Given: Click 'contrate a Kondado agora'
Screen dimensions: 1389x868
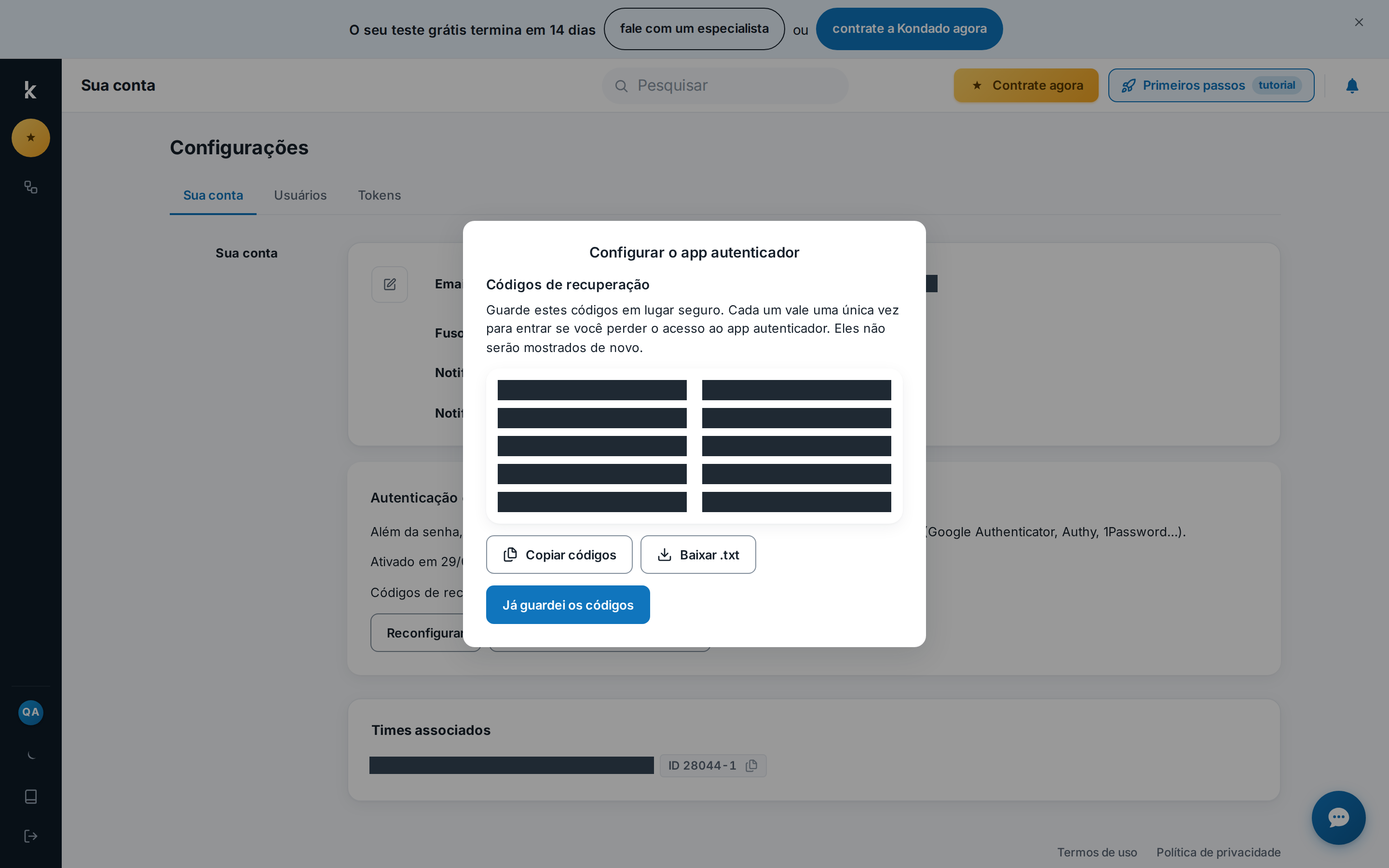Looking at the screenshot, I should [909, 29].
